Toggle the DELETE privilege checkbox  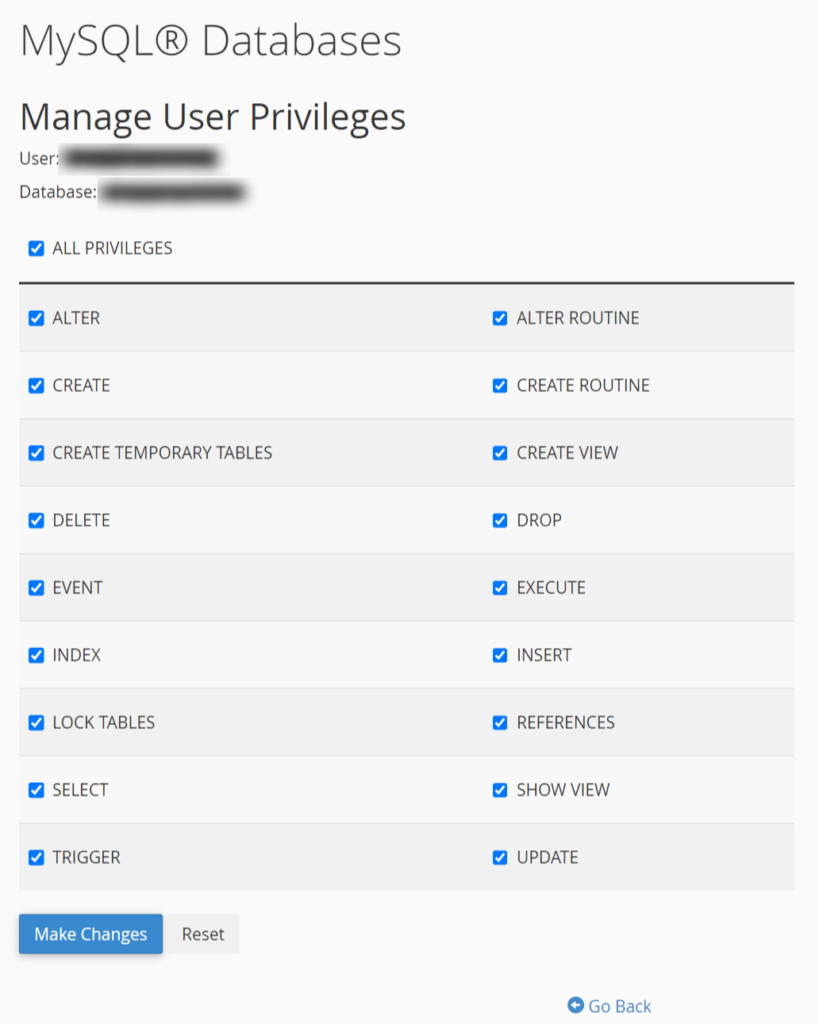[x=37, y=521]
